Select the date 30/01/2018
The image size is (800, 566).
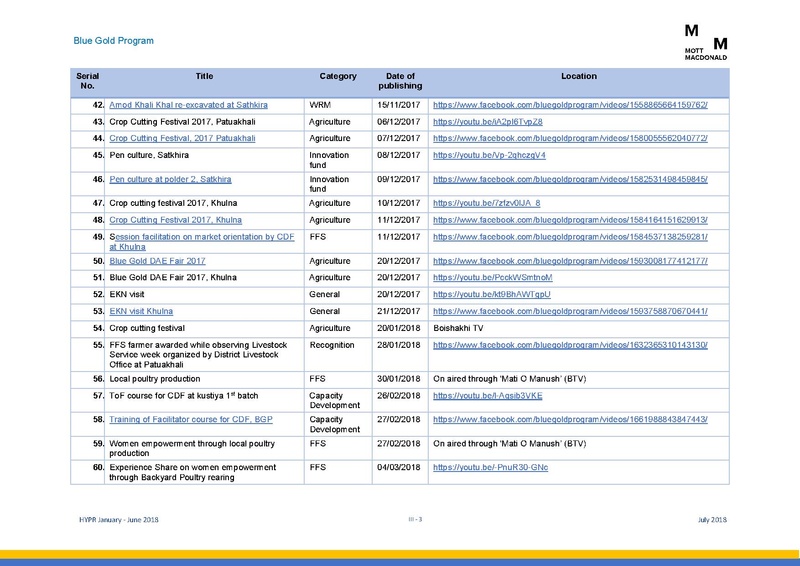pos(398,379)
